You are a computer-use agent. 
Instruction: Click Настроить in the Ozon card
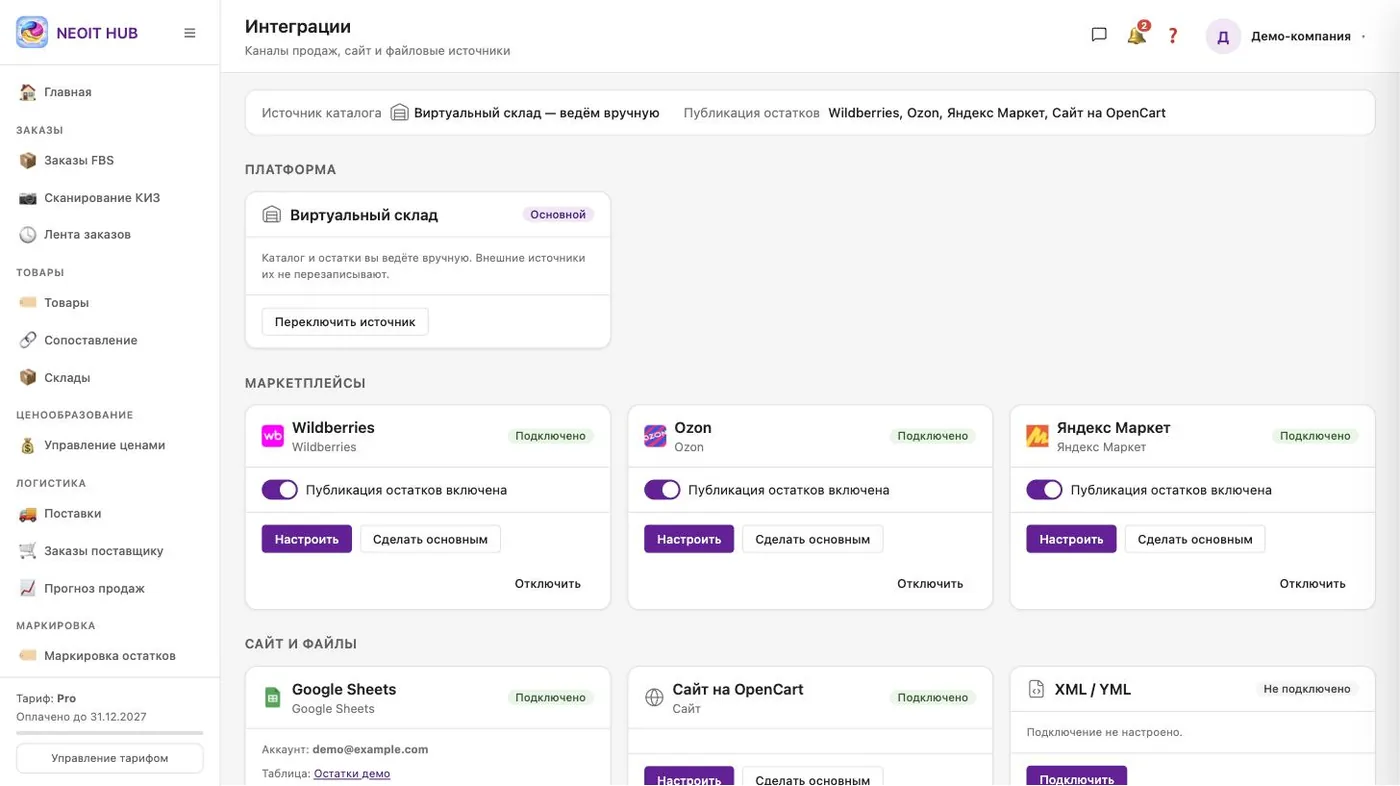[689, 539]
